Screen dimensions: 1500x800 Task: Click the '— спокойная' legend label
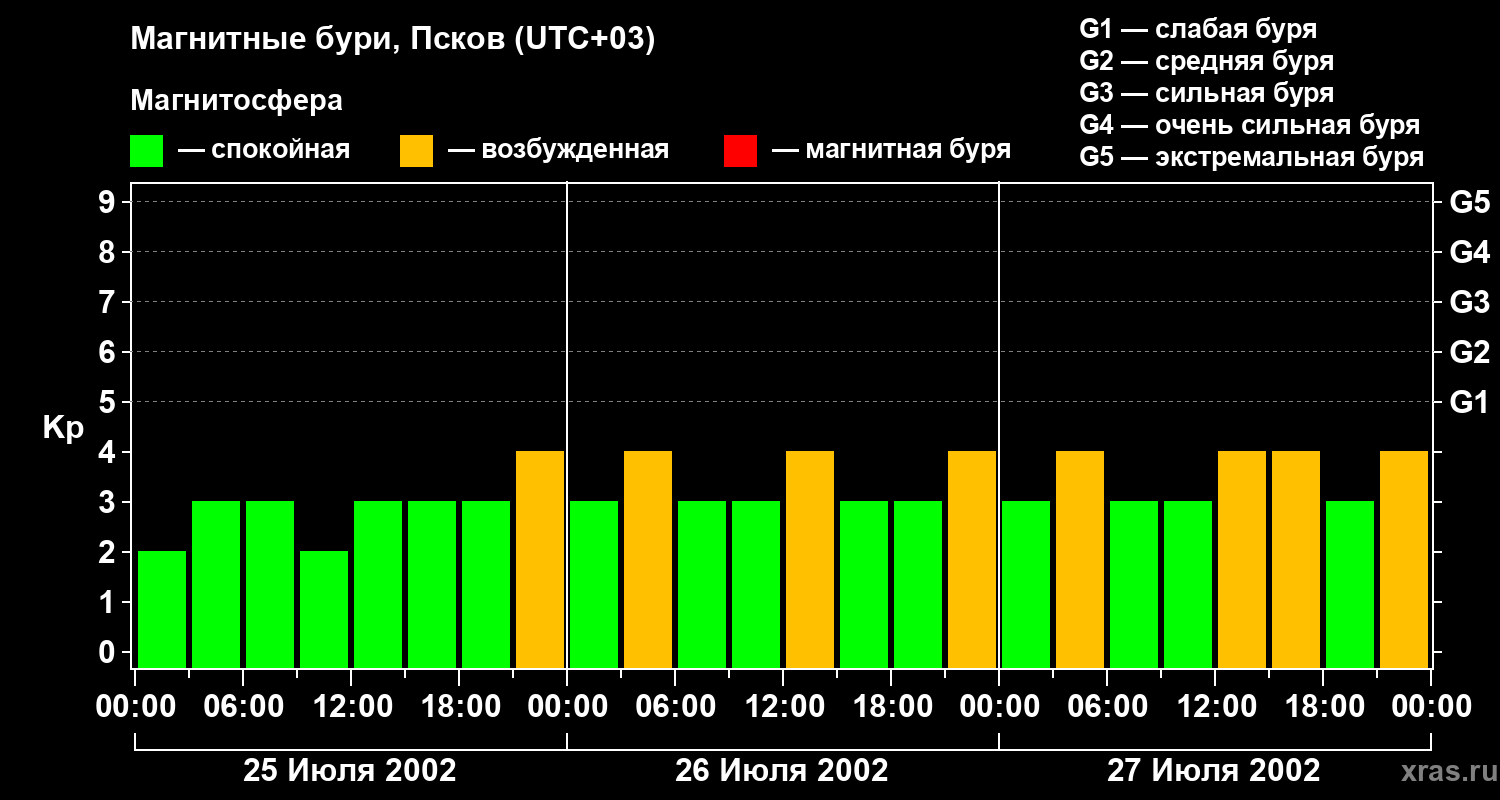pyautogui.click(x=264, y=150)
